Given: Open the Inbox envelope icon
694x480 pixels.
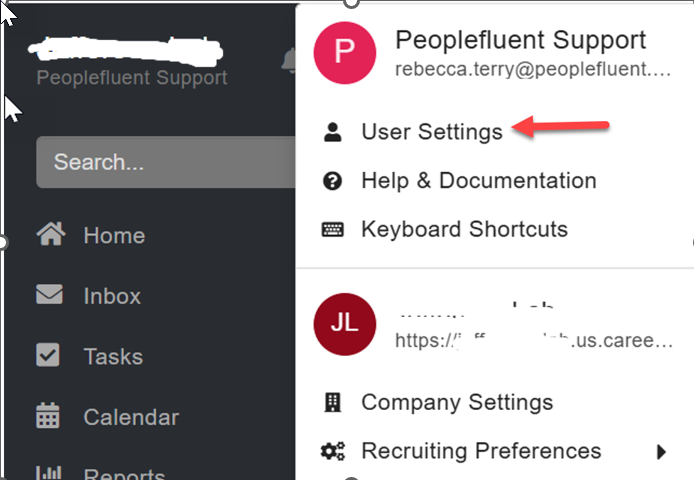Looking at the screenshot, I should [49, 294].
